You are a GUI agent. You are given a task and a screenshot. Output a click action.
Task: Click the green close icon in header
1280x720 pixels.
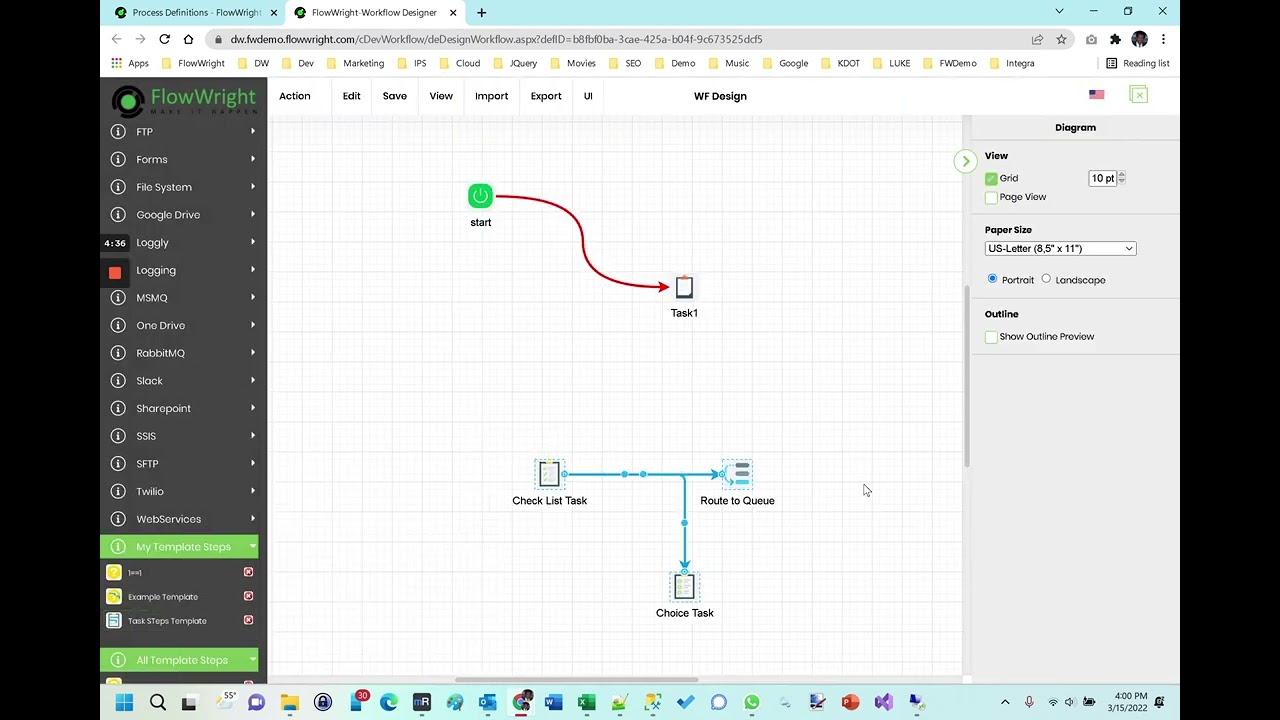pos(1138,95)
